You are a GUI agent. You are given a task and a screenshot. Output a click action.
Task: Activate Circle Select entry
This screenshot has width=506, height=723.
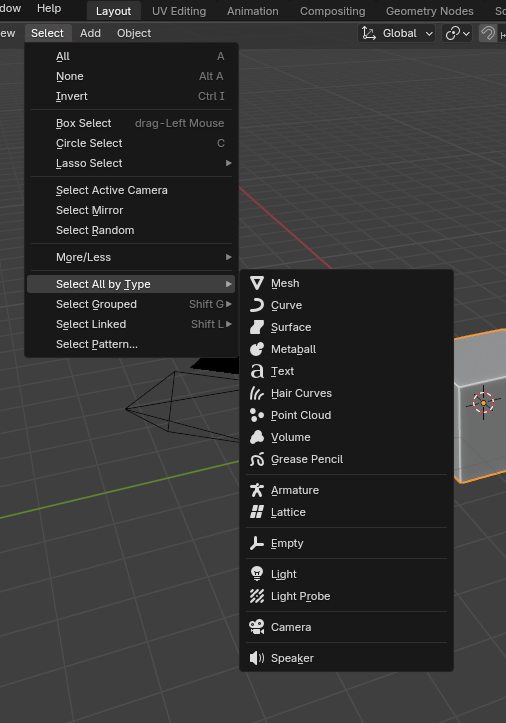[x=131, y=143]
